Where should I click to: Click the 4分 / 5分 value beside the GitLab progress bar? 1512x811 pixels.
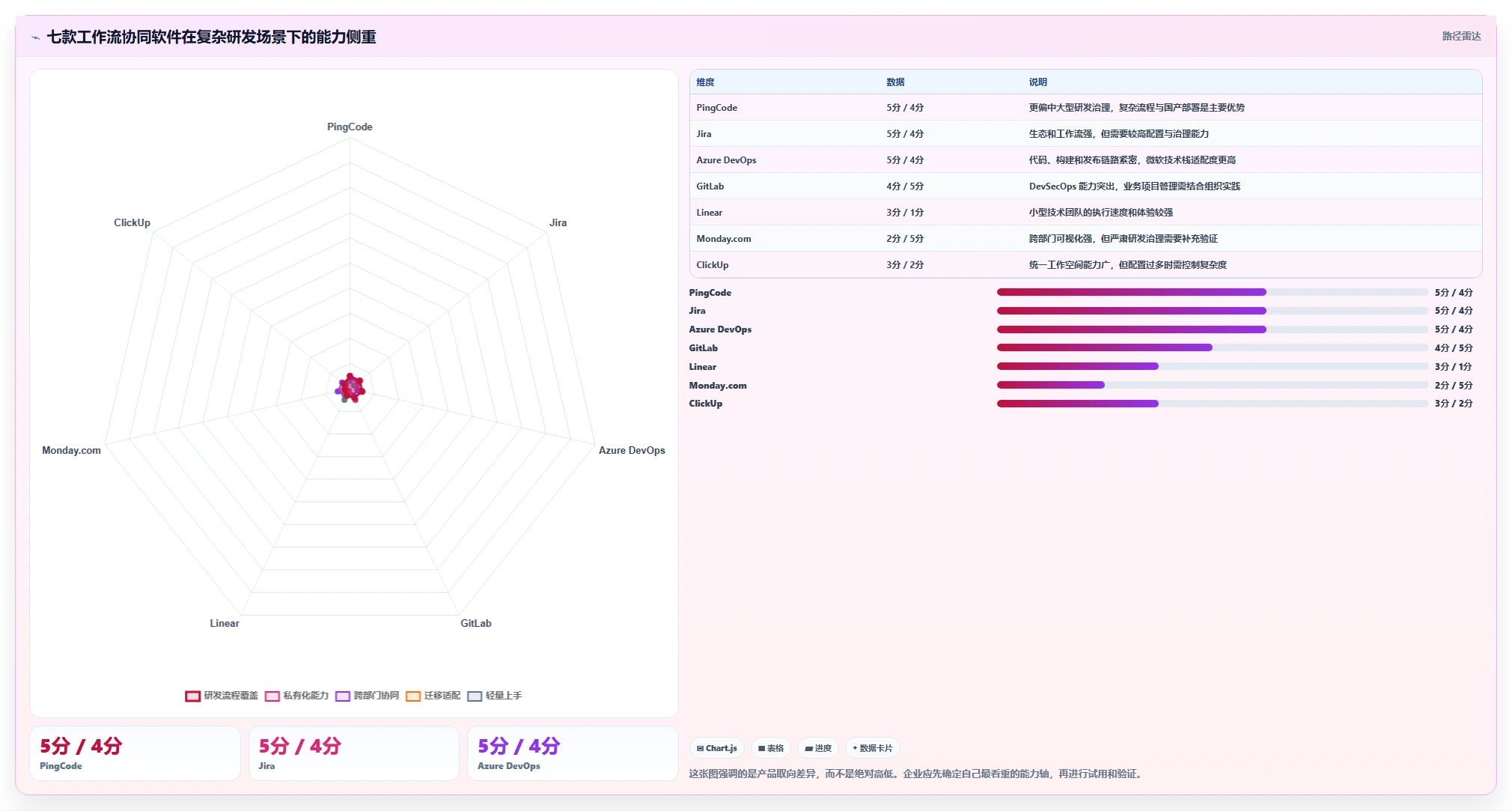point(1453,348)
